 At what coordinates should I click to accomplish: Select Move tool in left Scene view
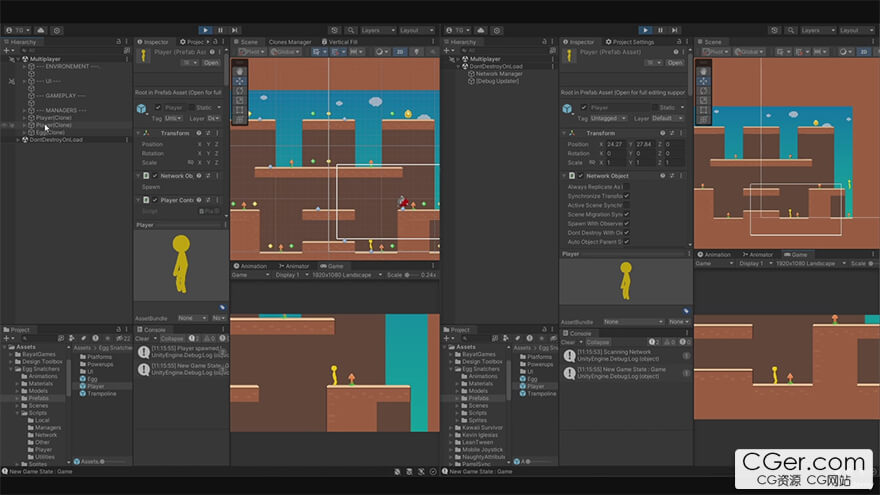(x=240, y=81)
